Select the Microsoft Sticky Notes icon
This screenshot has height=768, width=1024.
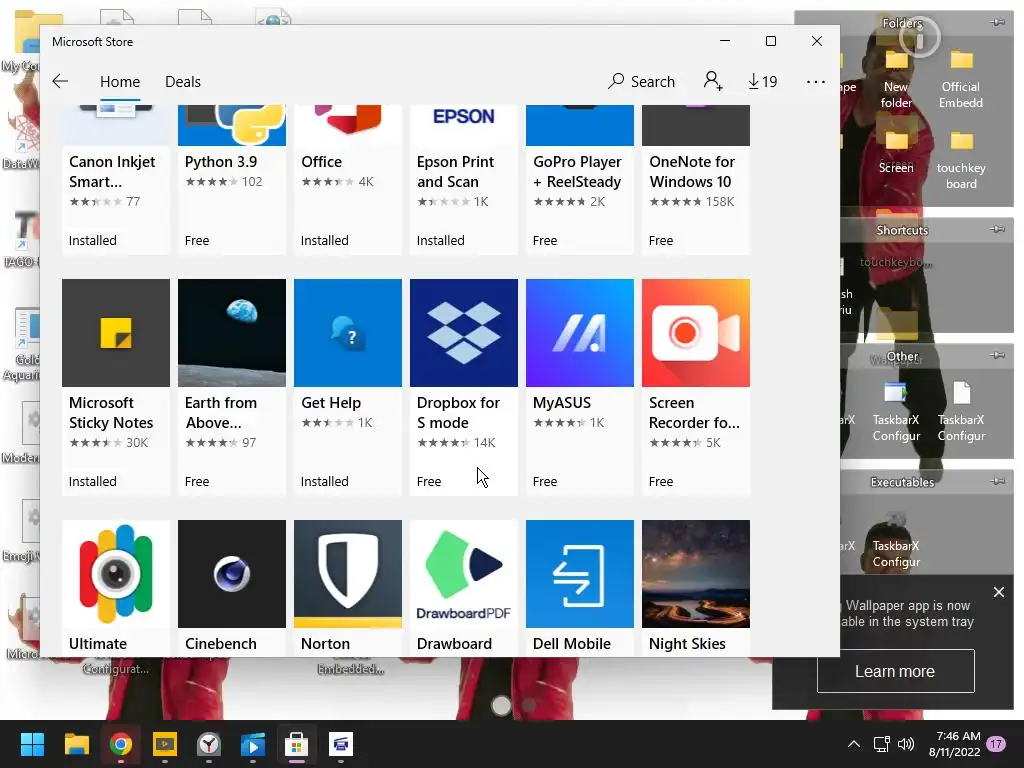pyautogui.click(x=116, y=332)
